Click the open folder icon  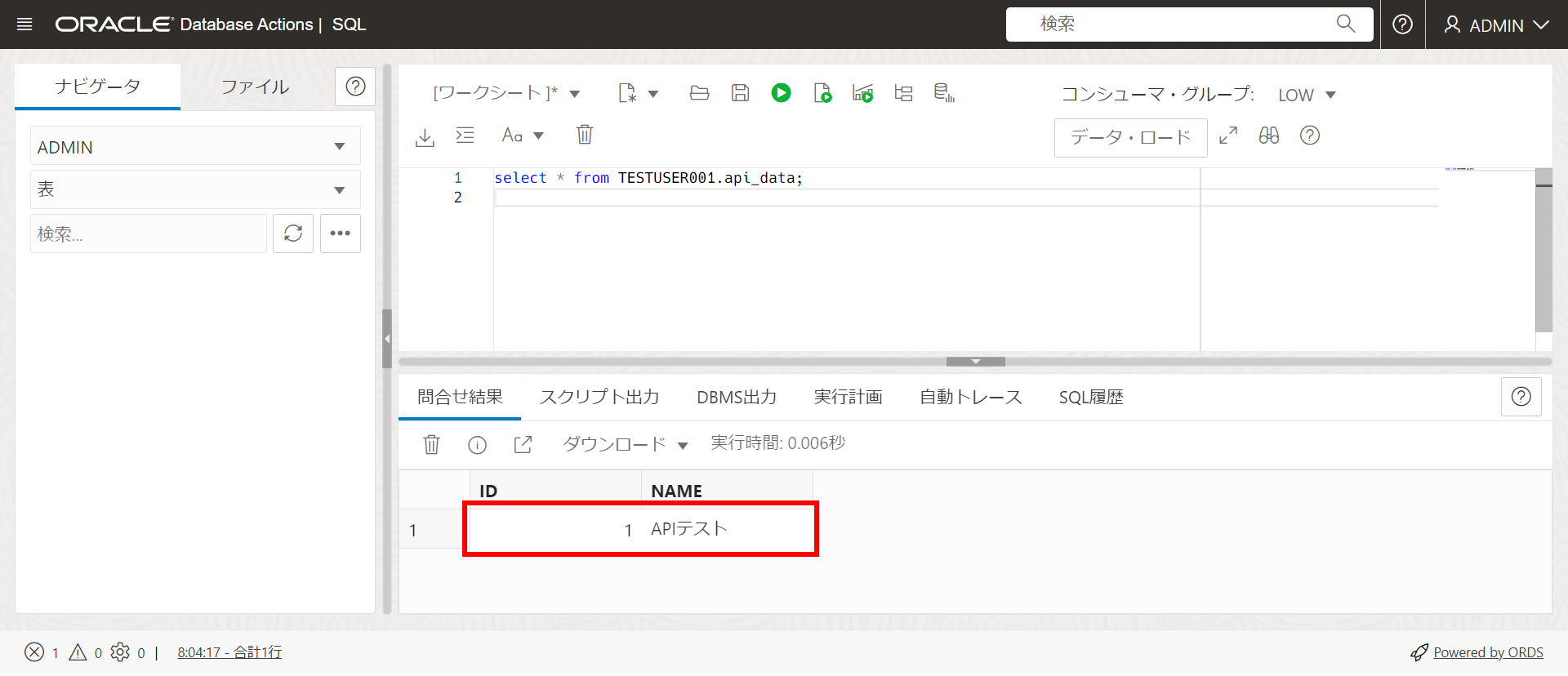[x=699, y=93]
